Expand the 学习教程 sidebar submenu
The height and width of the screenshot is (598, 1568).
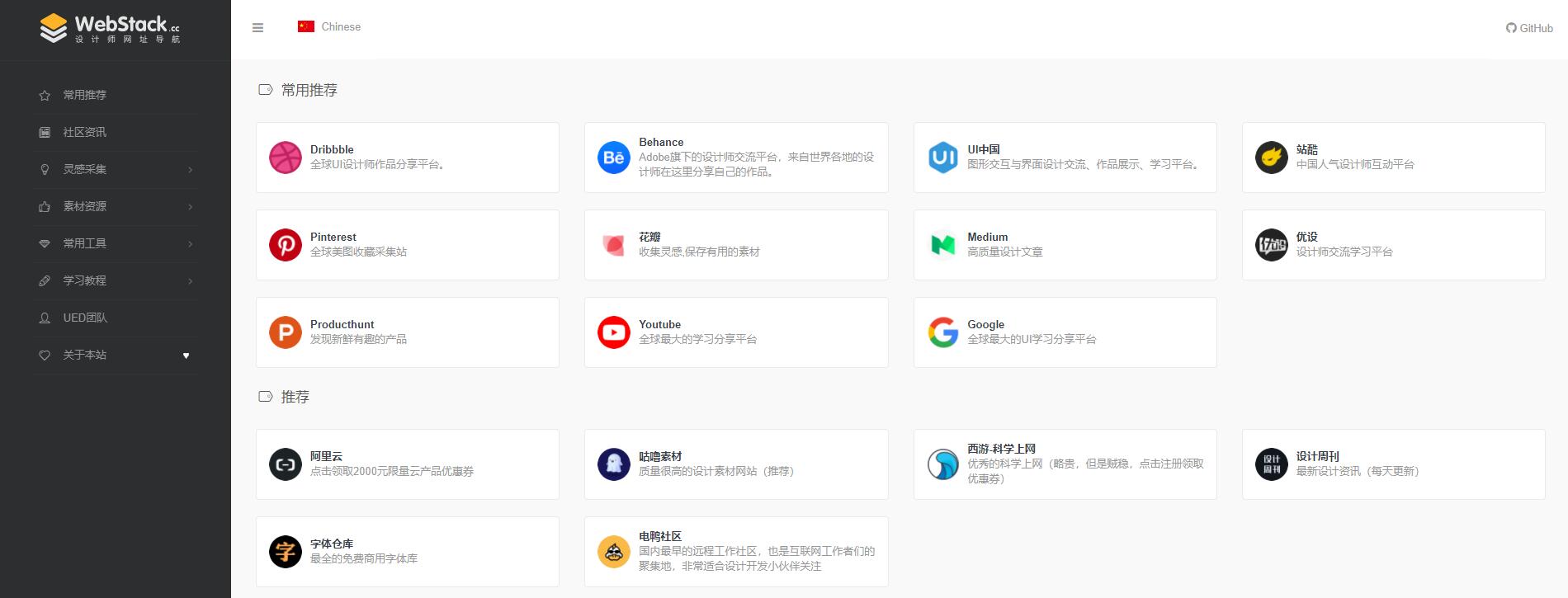116,280
